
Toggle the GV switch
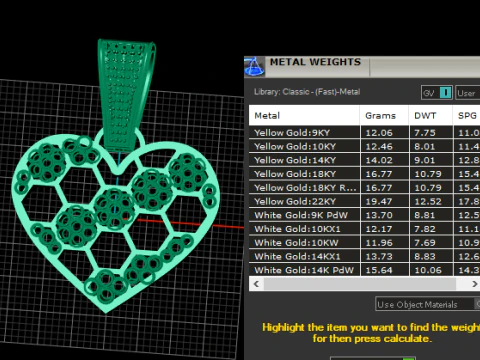tap(437, 93)
